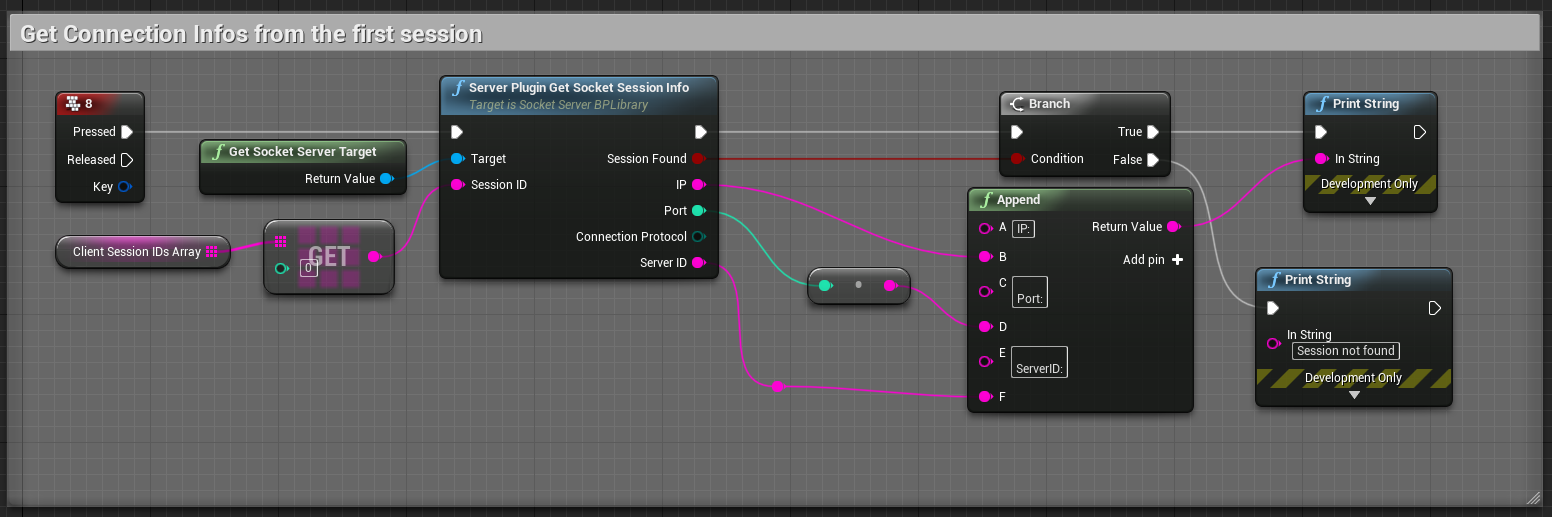Click the Return Value pin of Append node

pyautogui.click(x=1173, y=227)
